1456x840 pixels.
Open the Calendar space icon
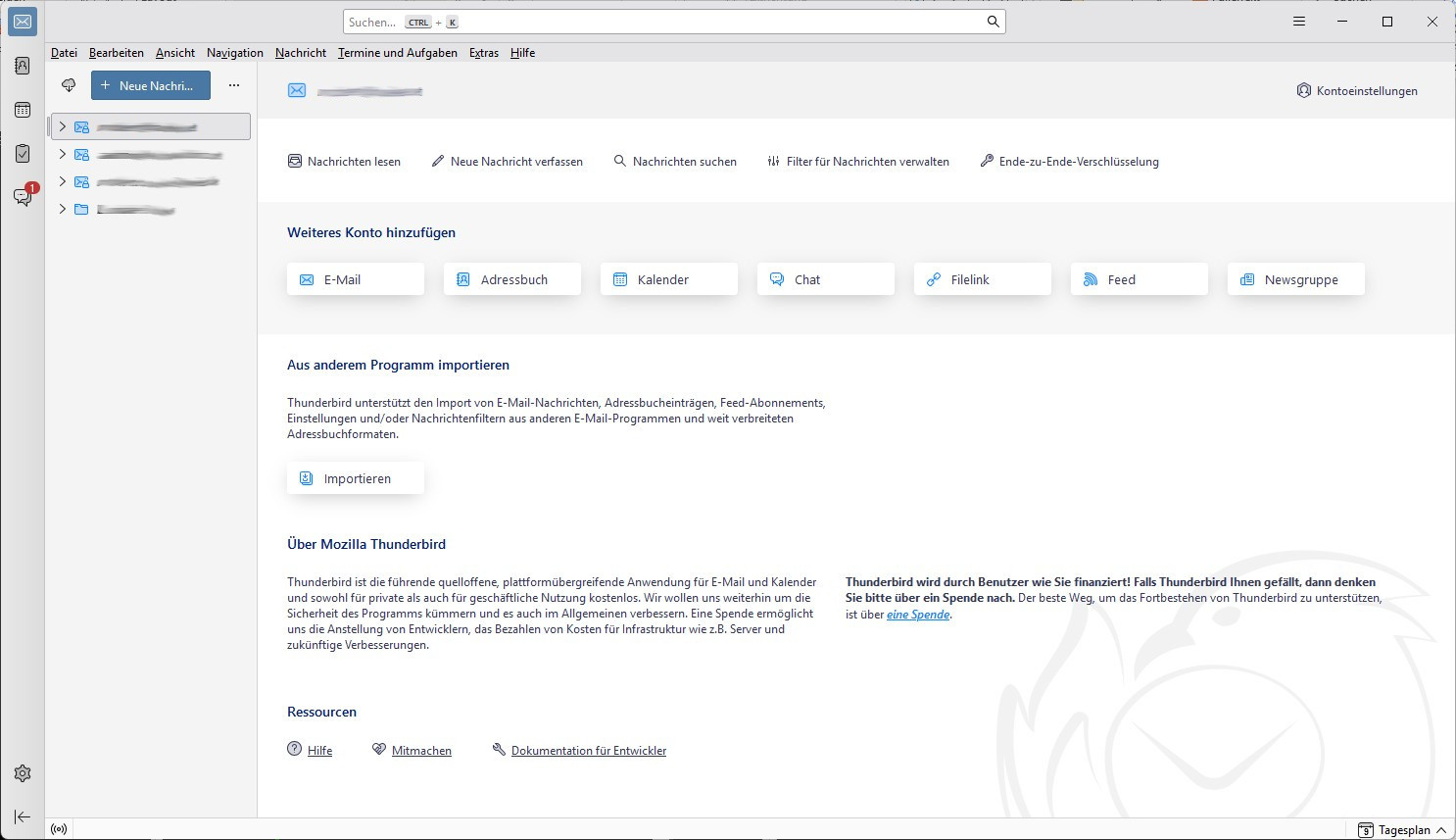23,110
